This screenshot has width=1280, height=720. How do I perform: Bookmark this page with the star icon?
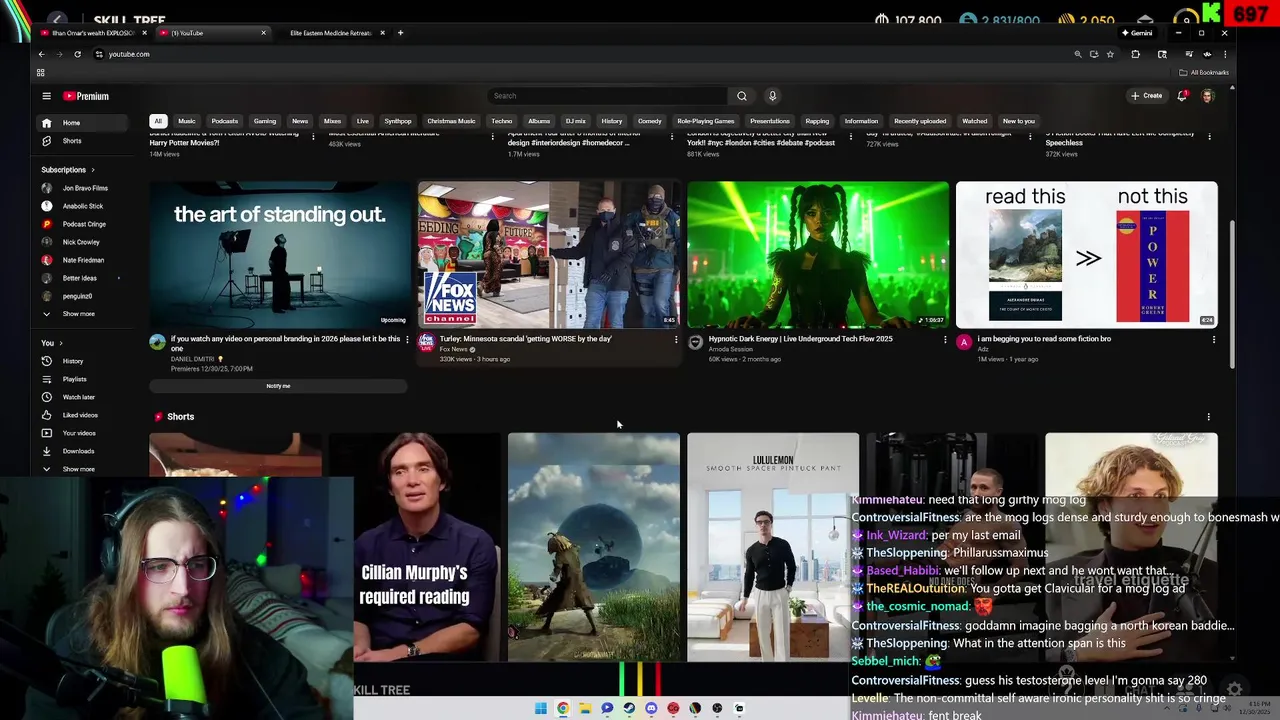pos(1110,54)
